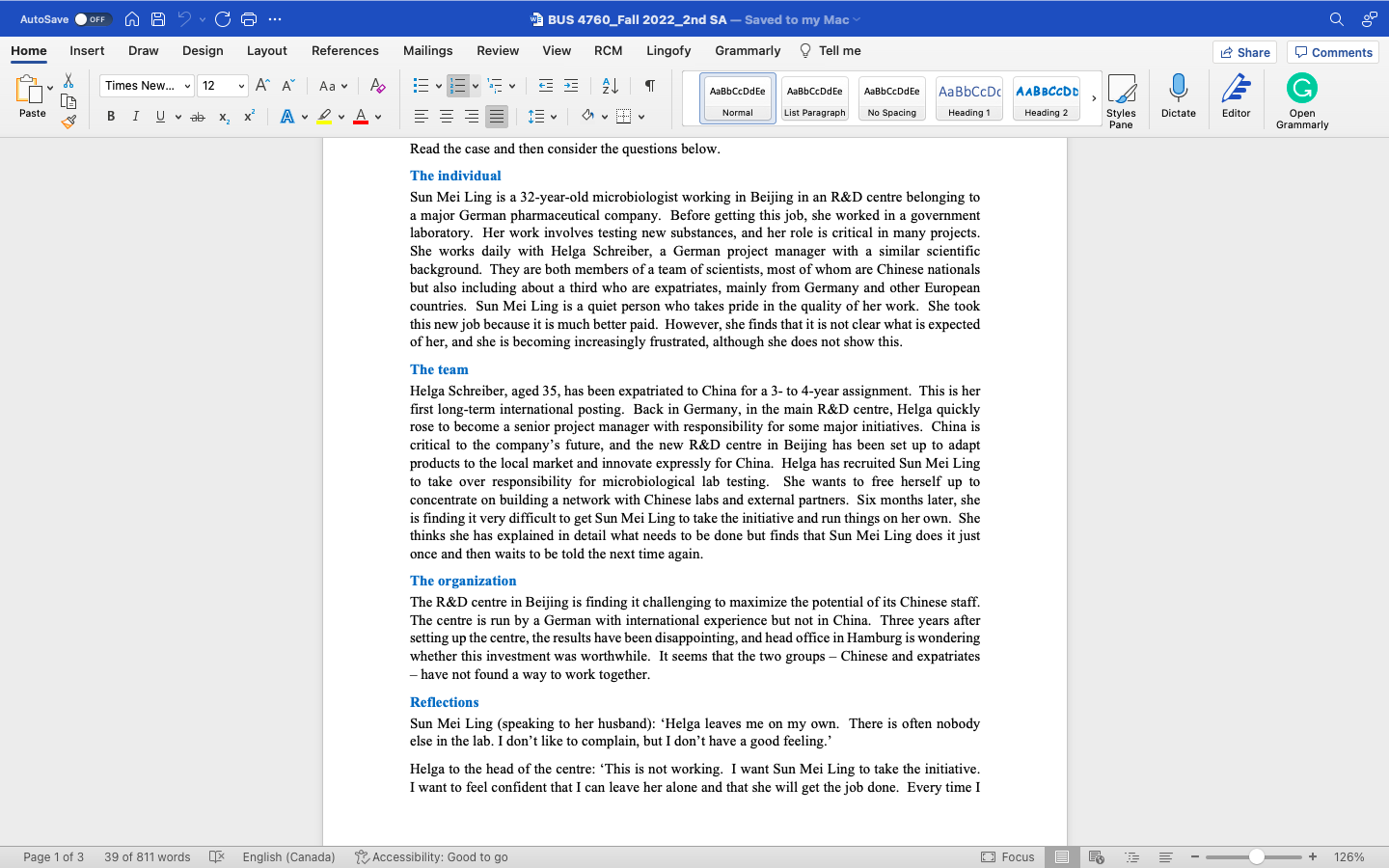Open the line spacing menu
Image resolution: width=1389 pixels, height=868 pixels.
click(542, 116)
